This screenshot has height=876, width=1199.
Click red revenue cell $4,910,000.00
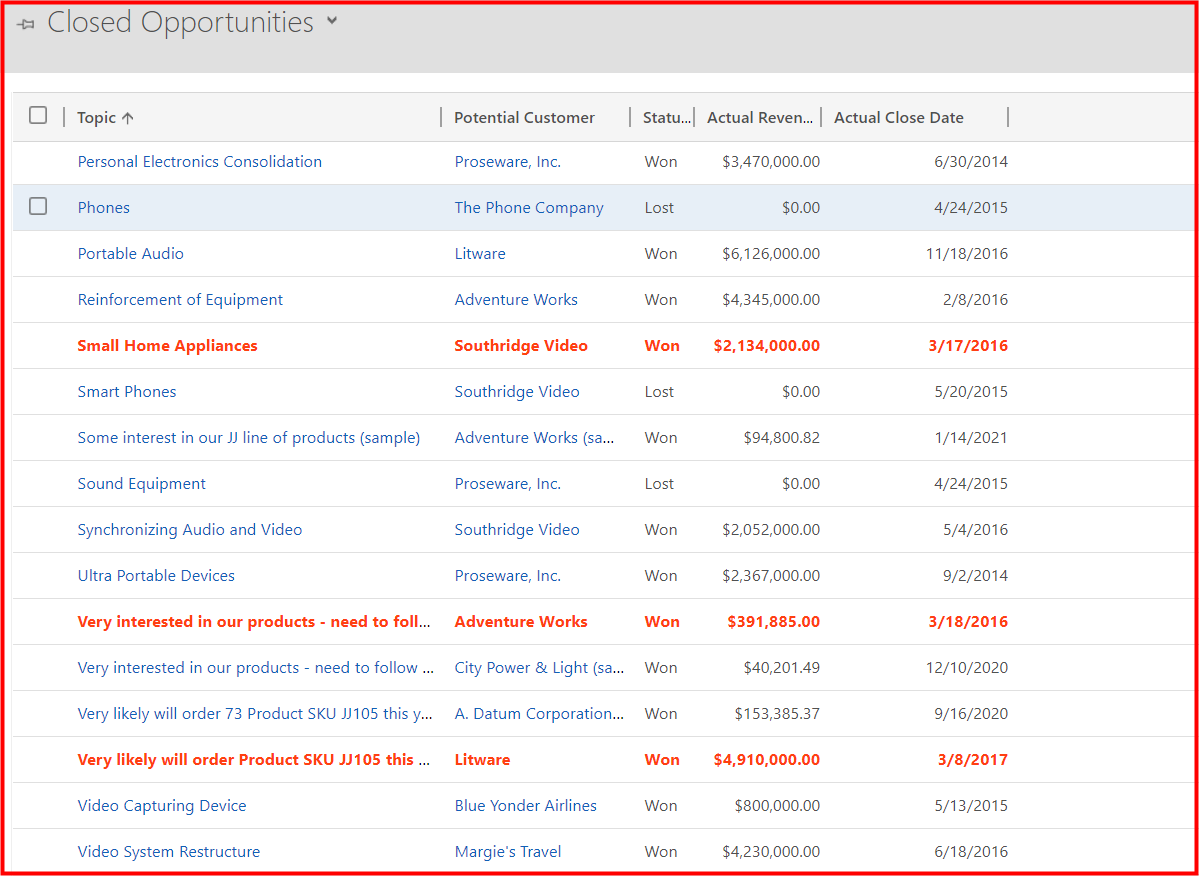(767, 760)
